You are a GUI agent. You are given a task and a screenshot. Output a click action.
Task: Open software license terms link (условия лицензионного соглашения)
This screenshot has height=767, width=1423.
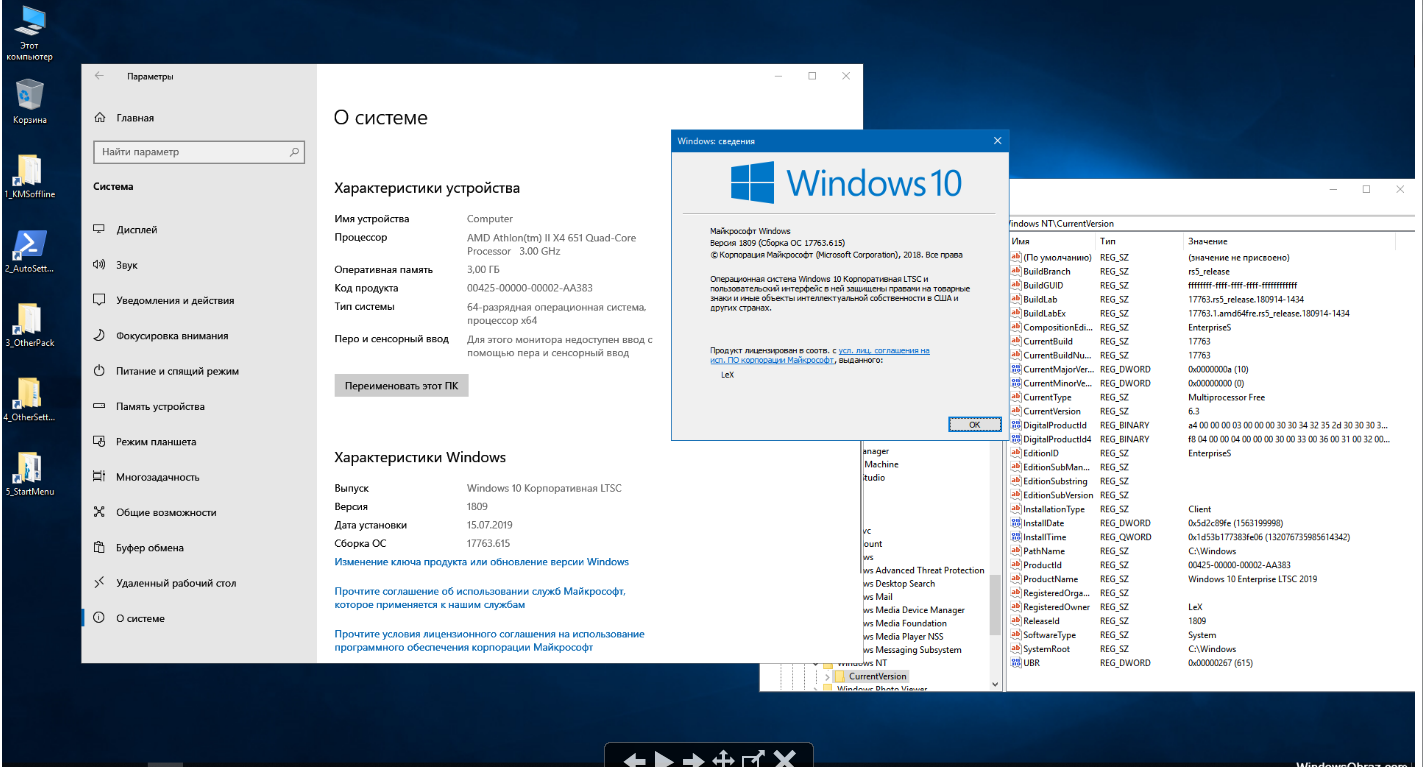[490, 640]
